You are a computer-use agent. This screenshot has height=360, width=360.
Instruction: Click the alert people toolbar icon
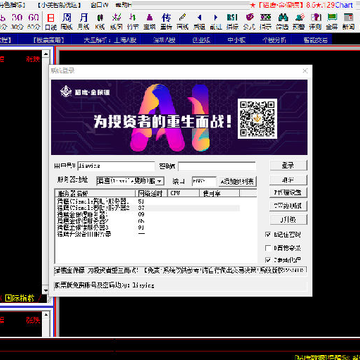point(299,21)
